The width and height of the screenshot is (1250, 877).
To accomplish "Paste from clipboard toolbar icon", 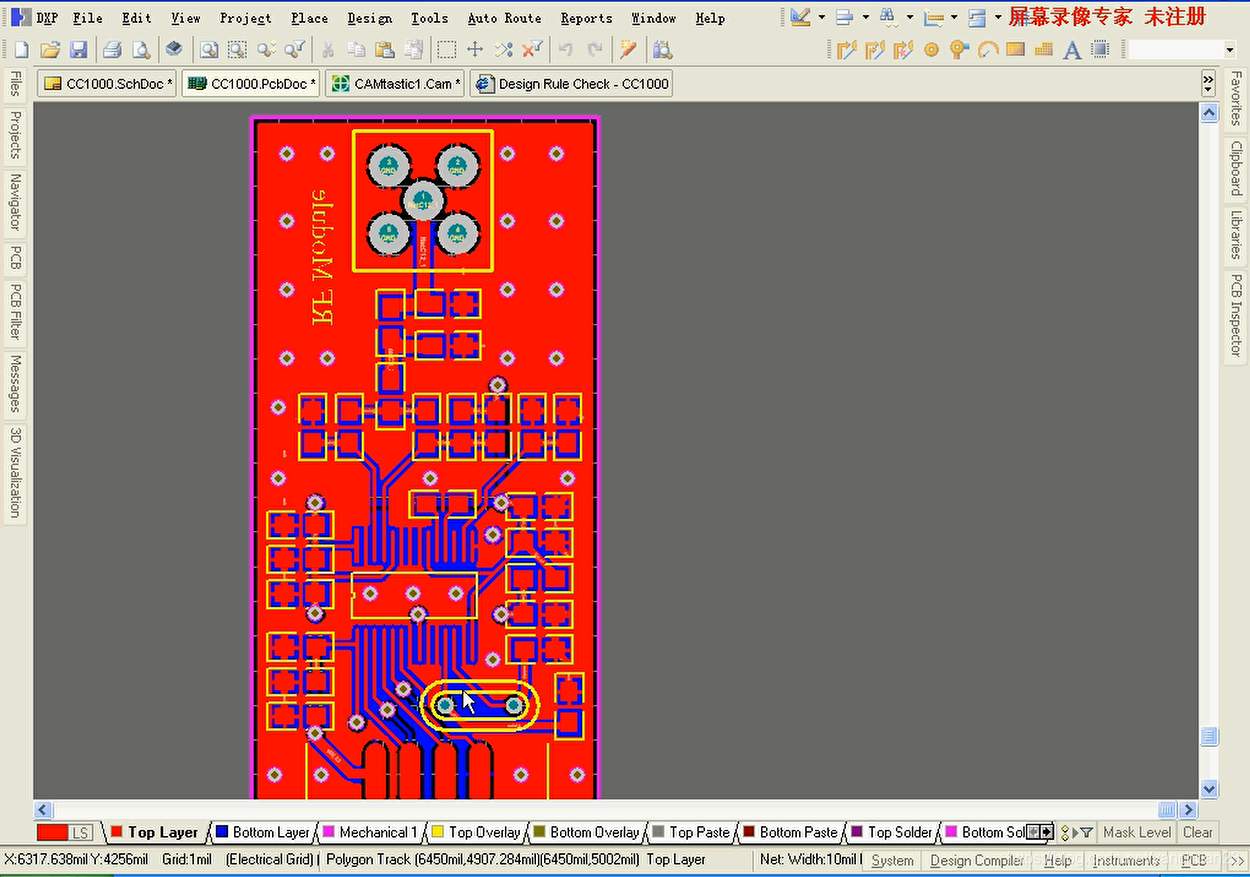I will (x=385, y=49).
